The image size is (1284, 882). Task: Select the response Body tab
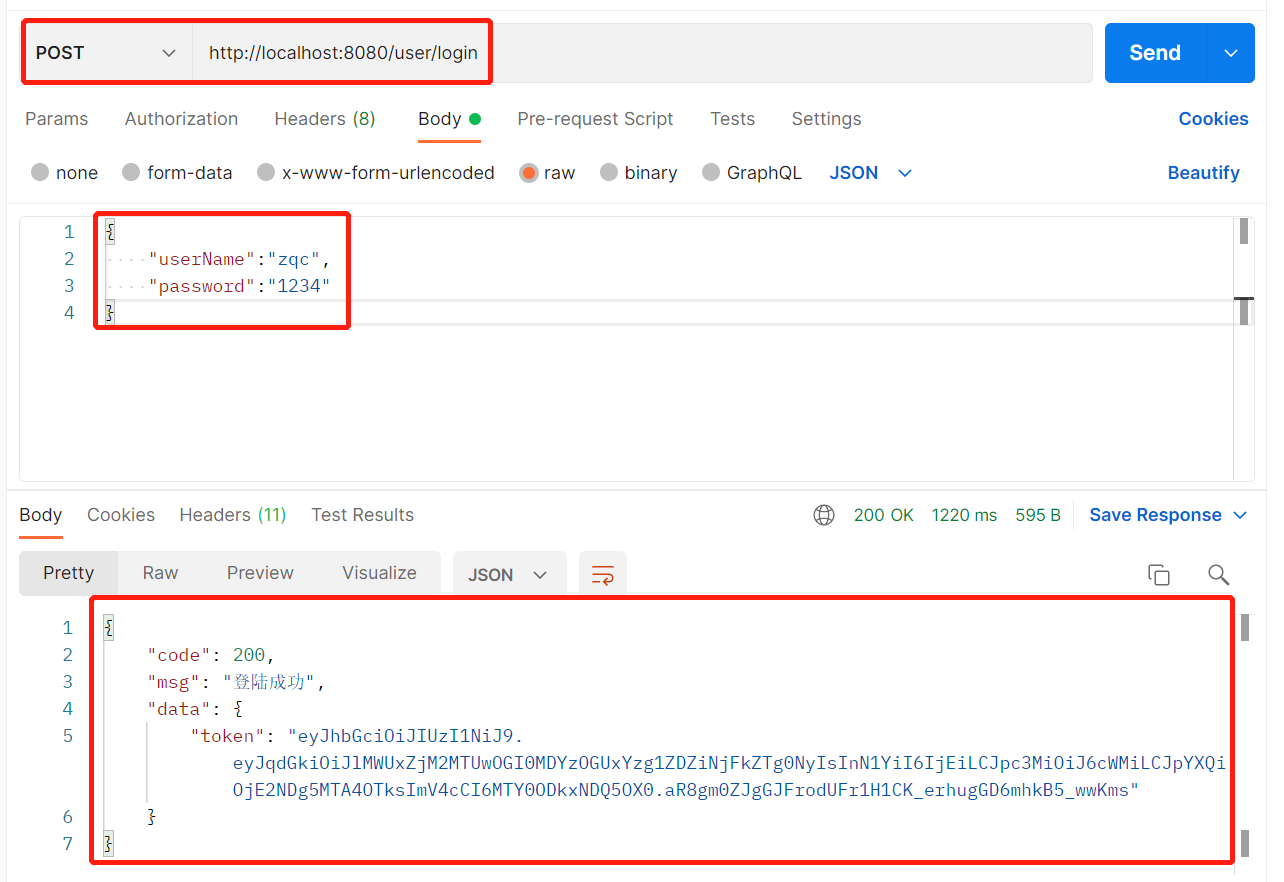click(41, 515)
